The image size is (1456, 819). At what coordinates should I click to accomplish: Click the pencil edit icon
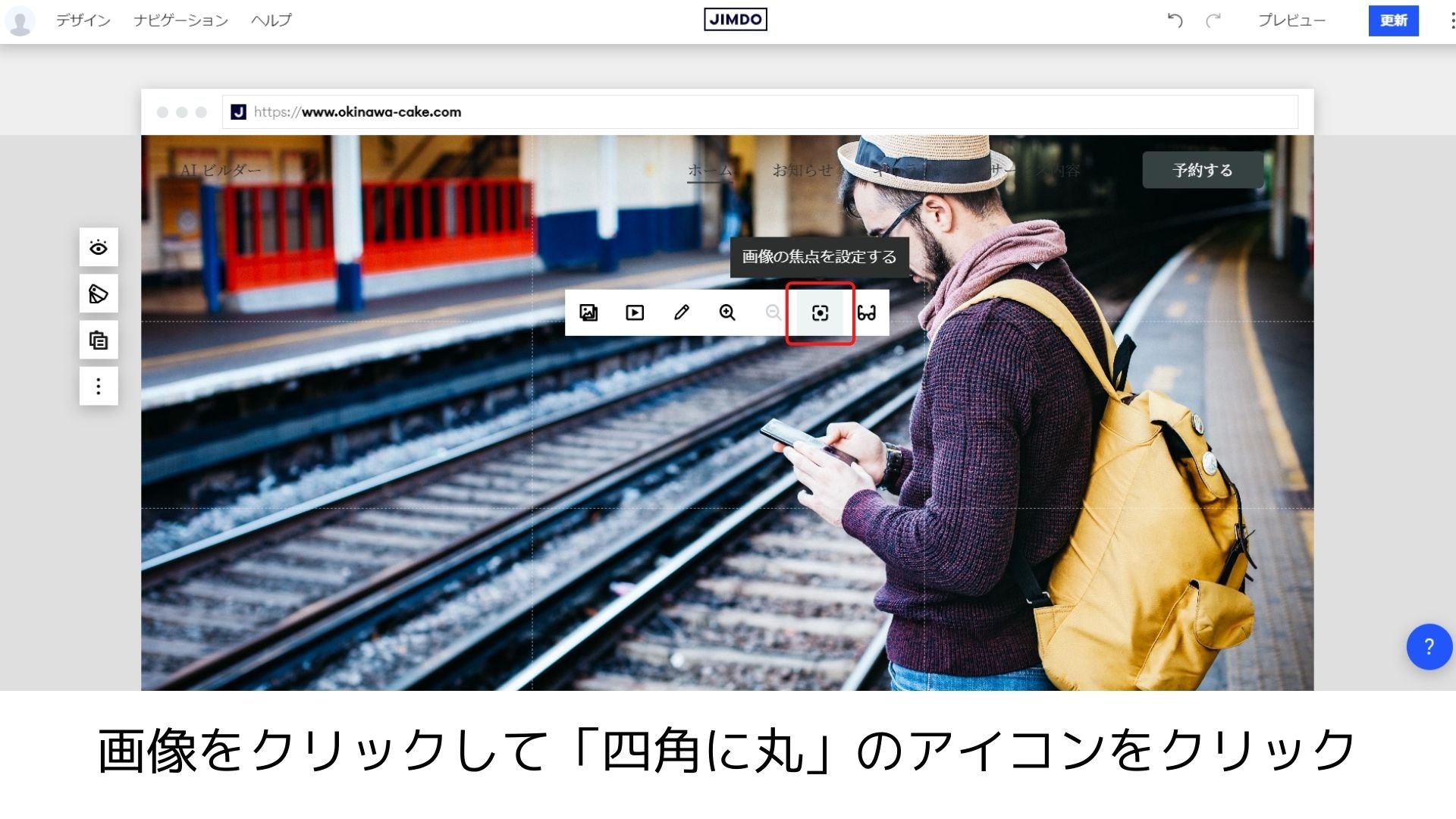pos(681,312)
